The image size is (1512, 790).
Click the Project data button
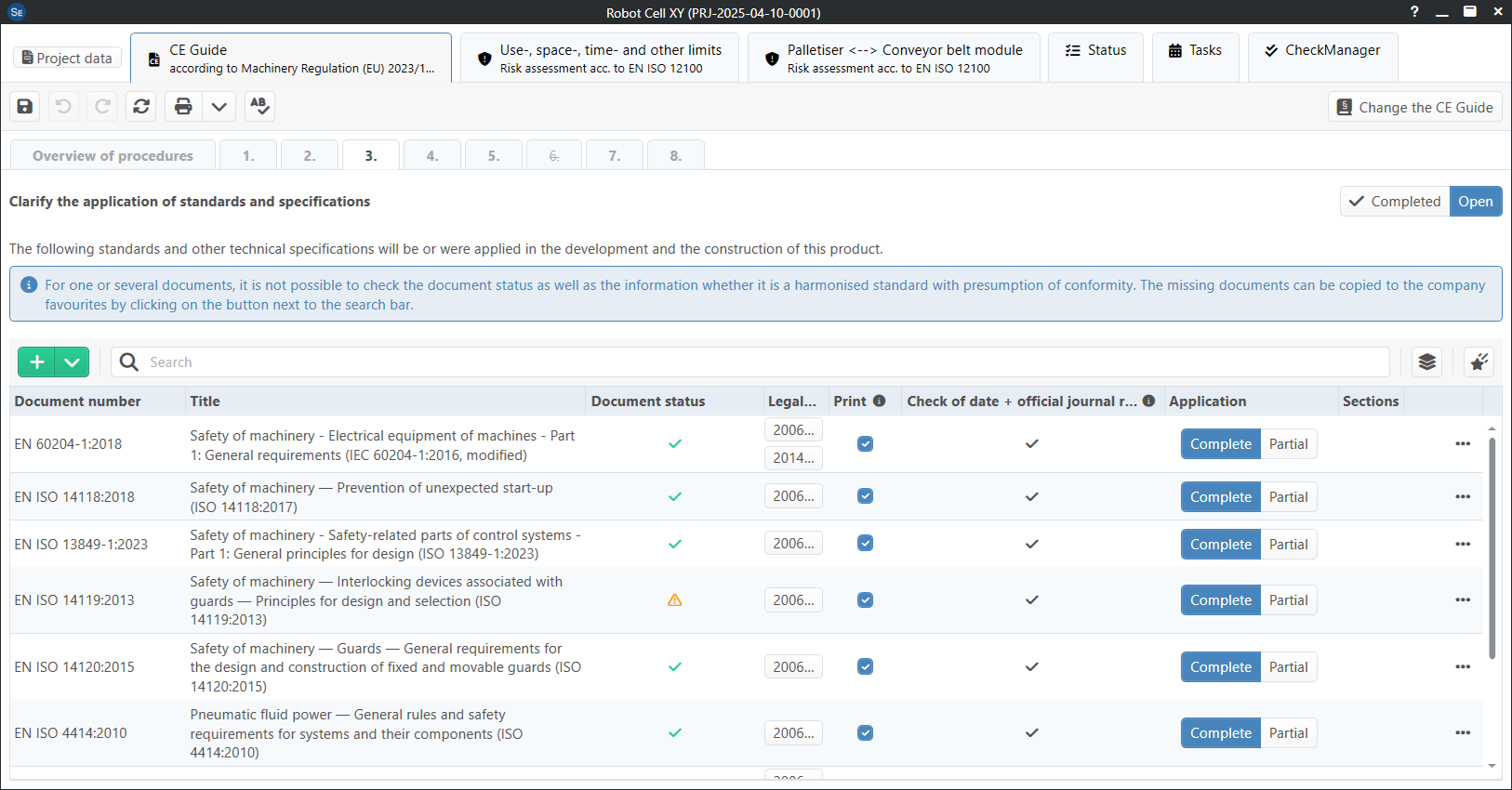(x=67, y=58)
